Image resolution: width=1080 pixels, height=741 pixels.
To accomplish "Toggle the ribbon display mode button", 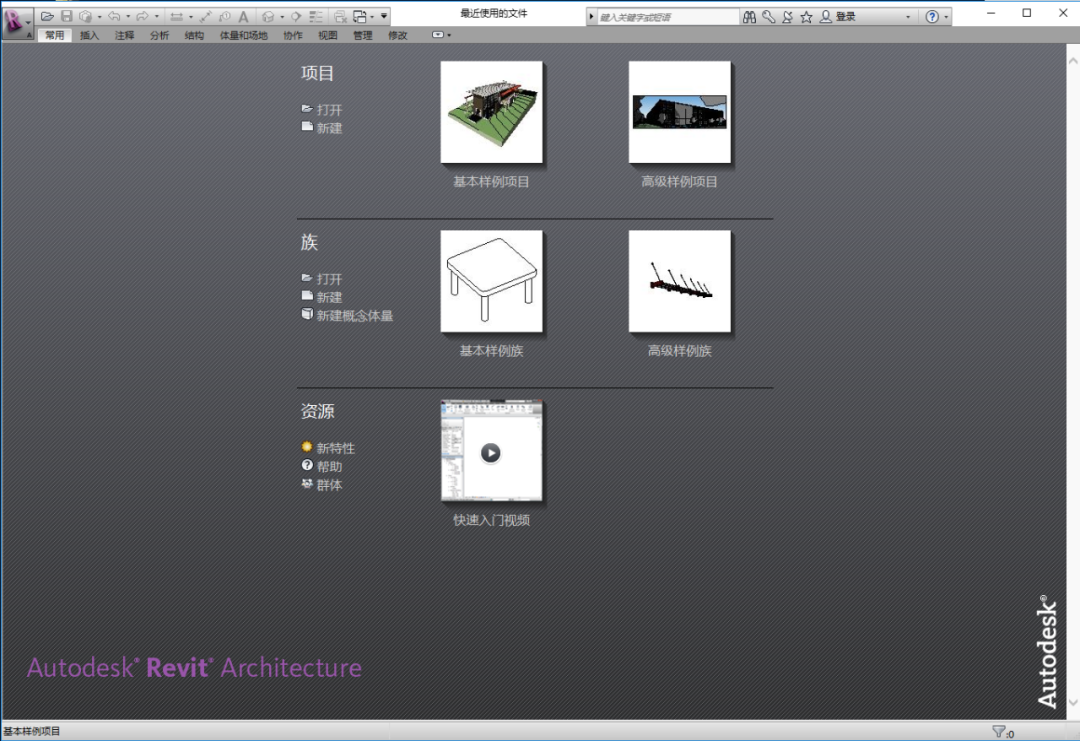I will [x=438, y=34].
